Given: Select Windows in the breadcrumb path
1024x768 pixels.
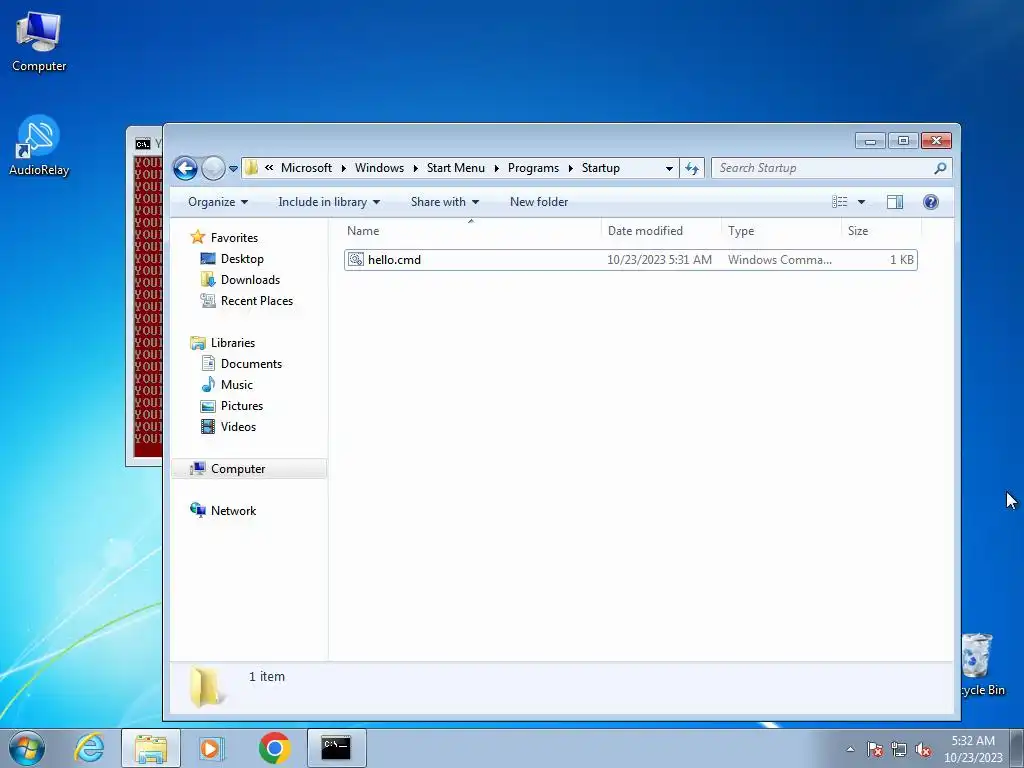Looking at the screenshot, I should (x=379, y=168).
